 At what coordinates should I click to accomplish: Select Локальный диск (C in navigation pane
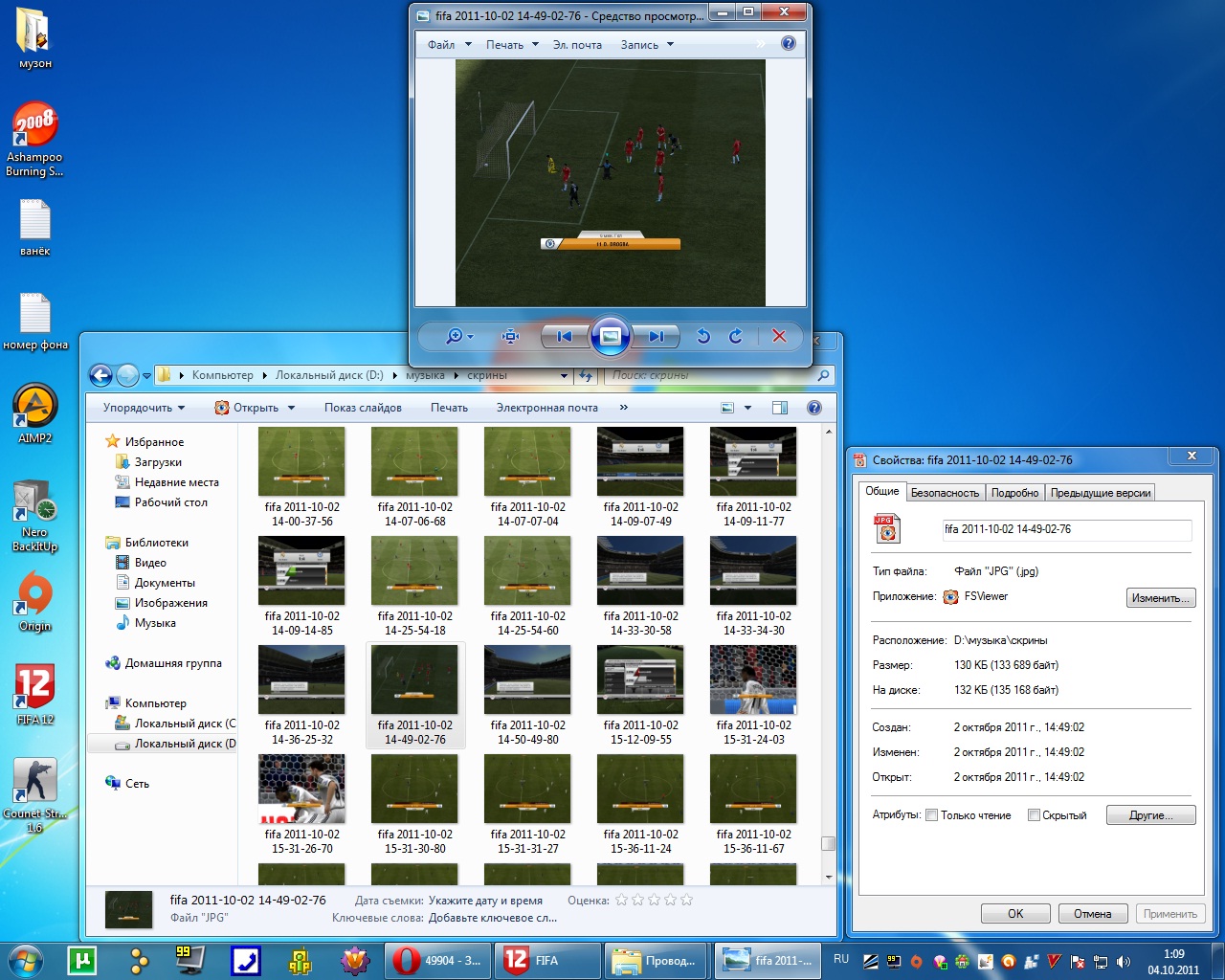tap(185, 724)
